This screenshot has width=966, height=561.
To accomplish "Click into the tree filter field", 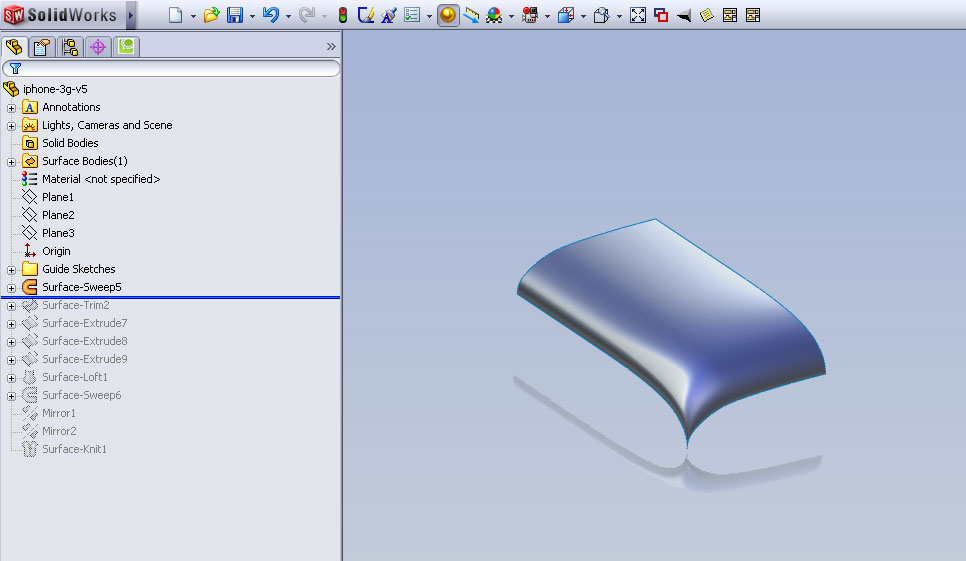I will pos(171,68).
